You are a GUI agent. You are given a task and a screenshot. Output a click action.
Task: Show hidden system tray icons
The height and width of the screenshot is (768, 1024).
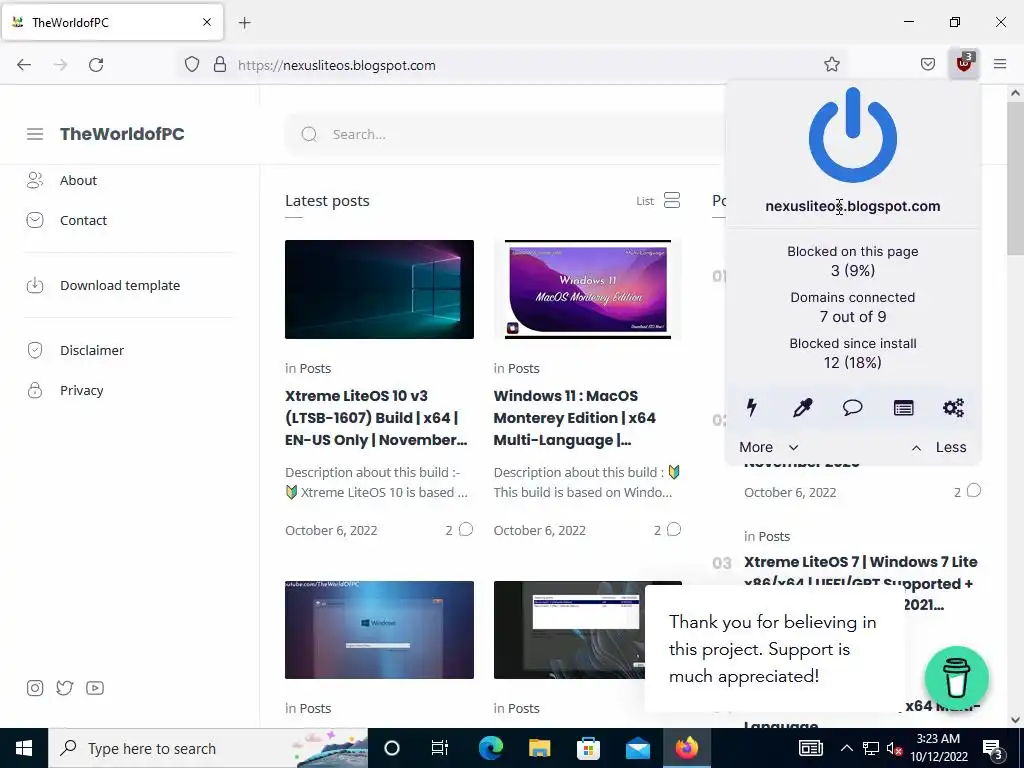tap(846, 748)
